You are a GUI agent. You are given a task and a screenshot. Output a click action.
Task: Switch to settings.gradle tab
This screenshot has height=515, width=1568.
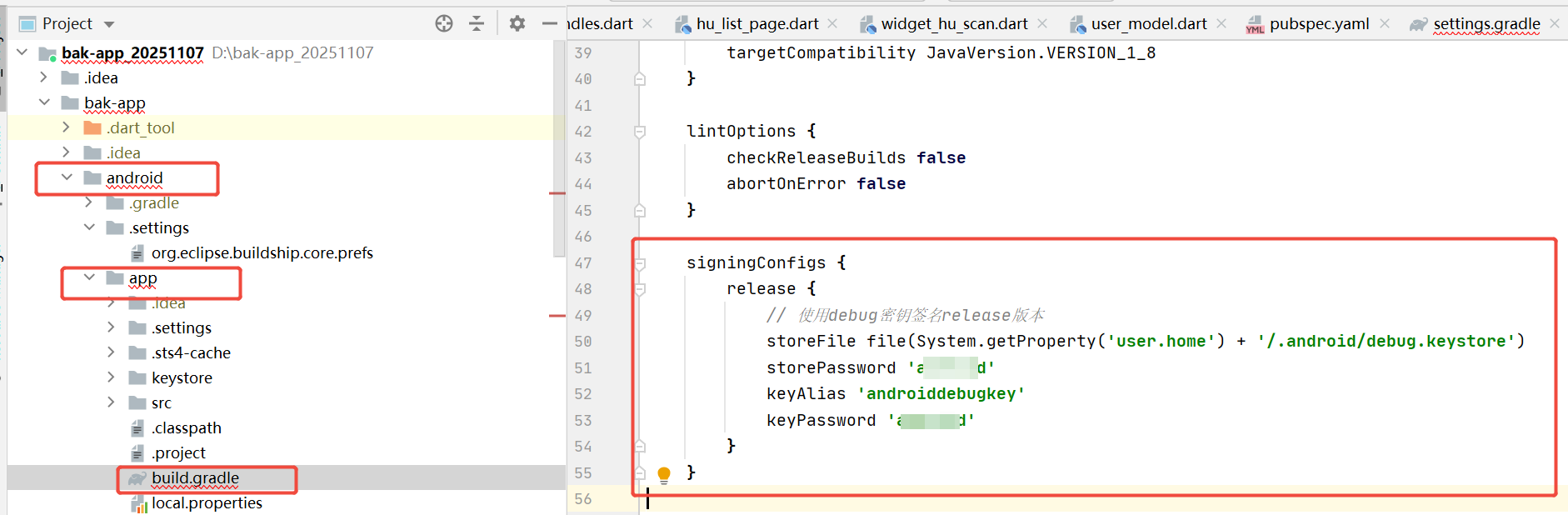(x=1486, y=24)
